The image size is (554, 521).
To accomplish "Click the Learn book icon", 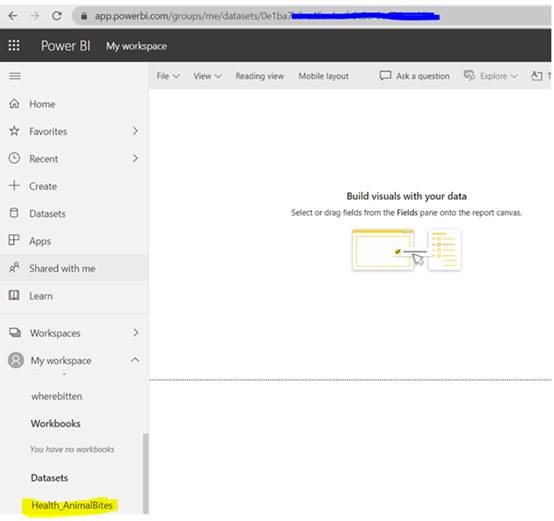I will pos(14,295).
